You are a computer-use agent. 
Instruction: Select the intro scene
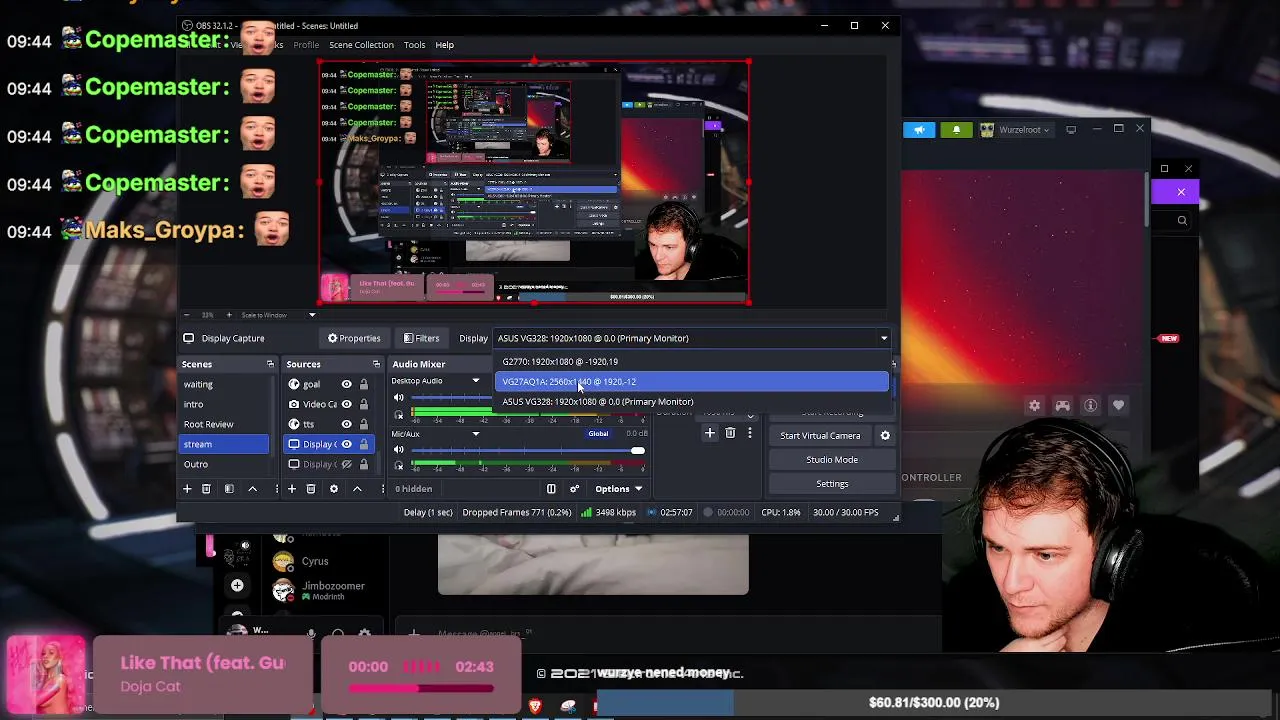click(x=224, y=404)
